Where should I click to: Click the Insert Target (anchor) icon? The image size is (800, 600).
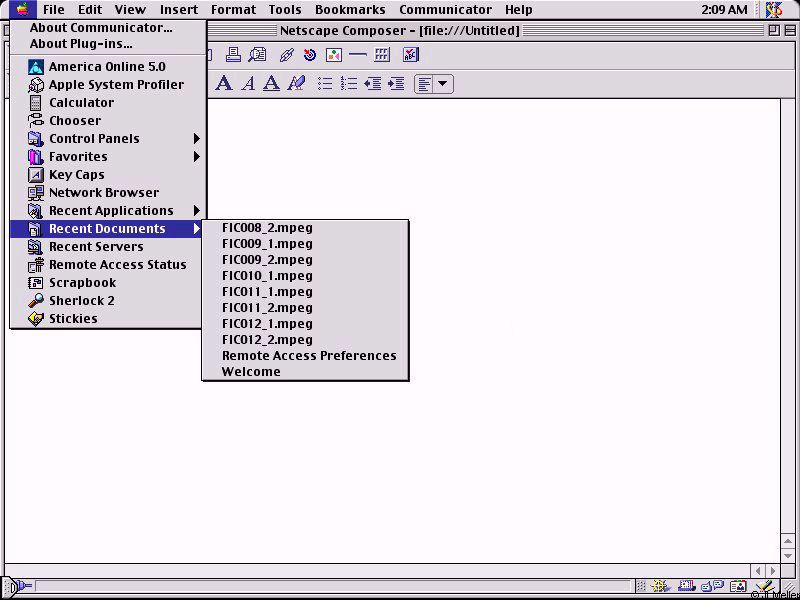310,55
